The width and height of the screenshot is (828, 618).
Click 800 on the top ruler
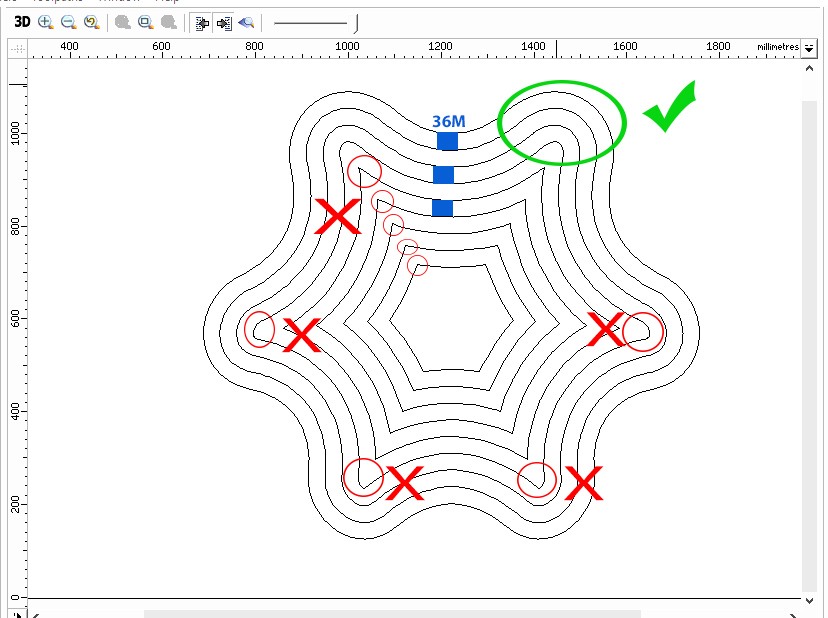coord(254,46)
